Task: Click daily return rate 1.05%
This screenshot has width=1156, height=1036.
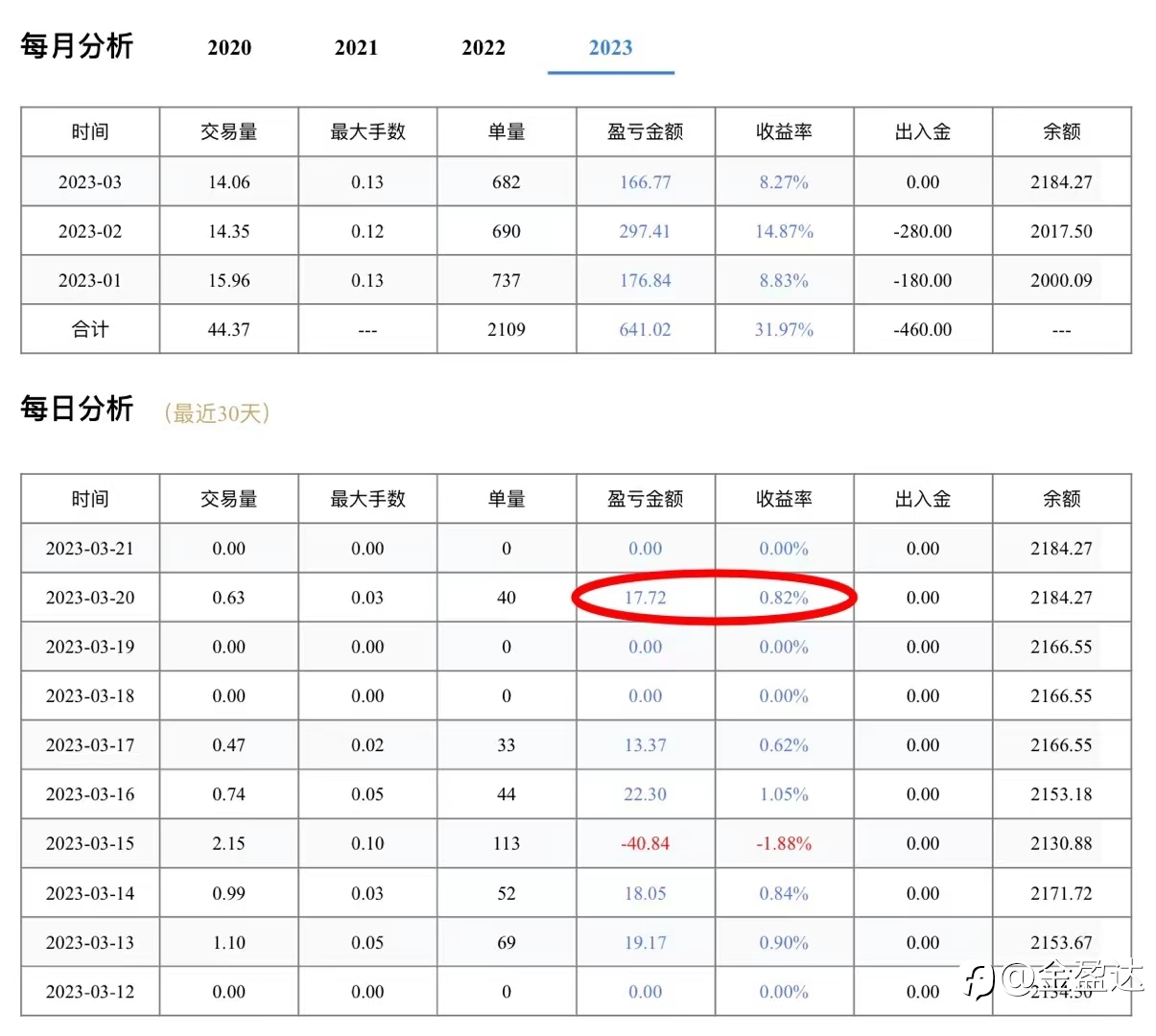Action: 784,794
